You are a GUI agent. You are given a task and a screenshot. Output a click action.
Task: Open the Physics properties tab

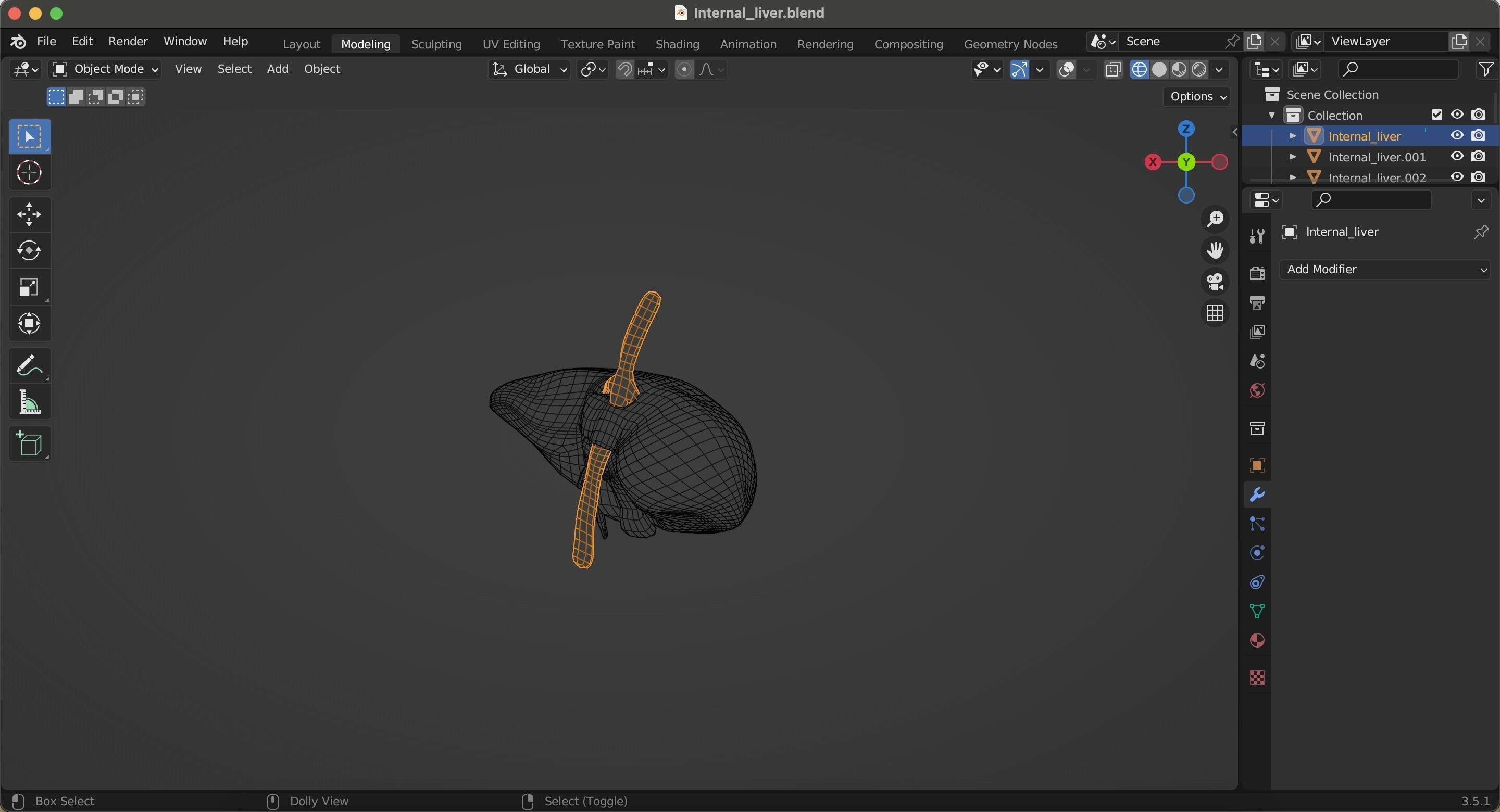point(1257,553)
